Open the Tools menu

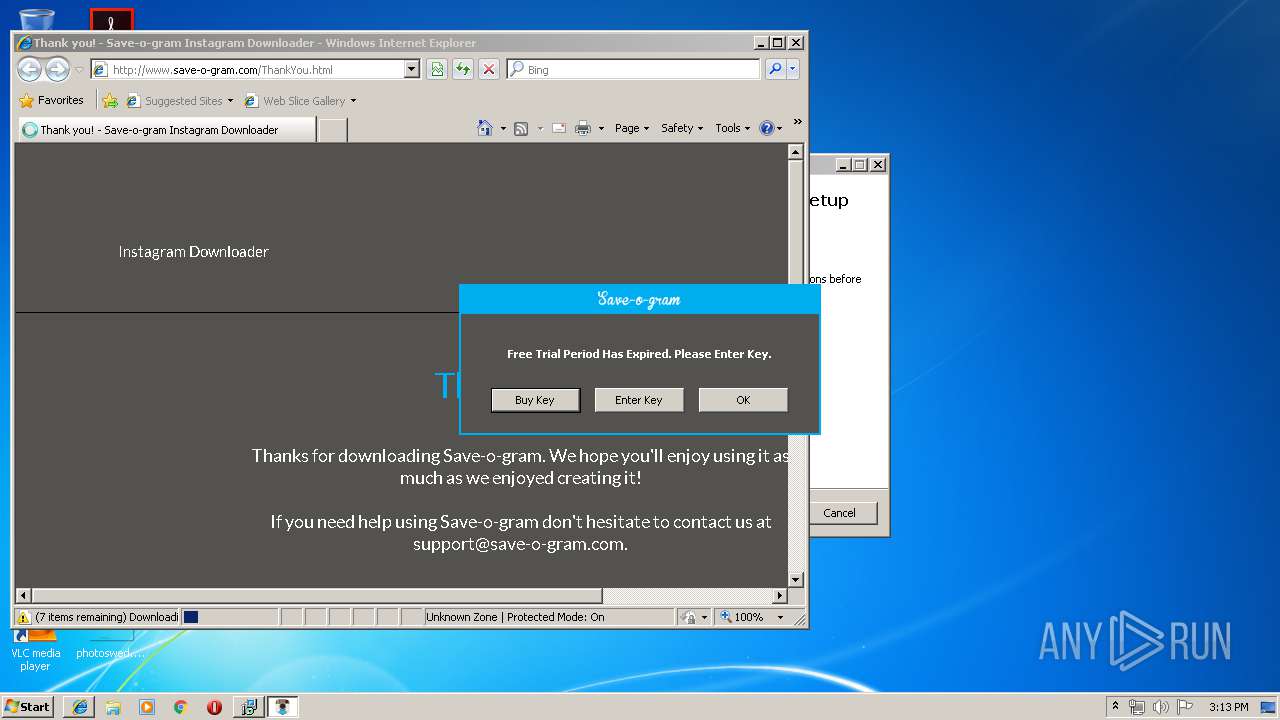coord(732,128)
